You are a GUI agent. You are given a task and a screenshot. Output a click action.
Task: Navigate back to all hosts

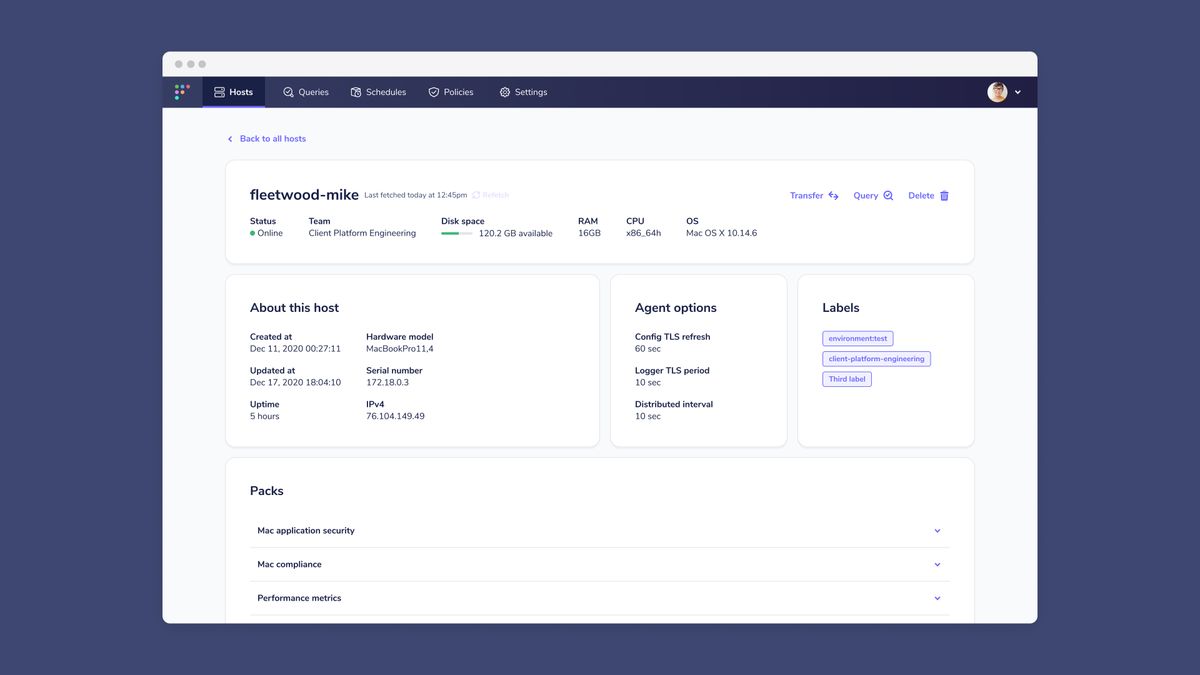click(266, 138)
